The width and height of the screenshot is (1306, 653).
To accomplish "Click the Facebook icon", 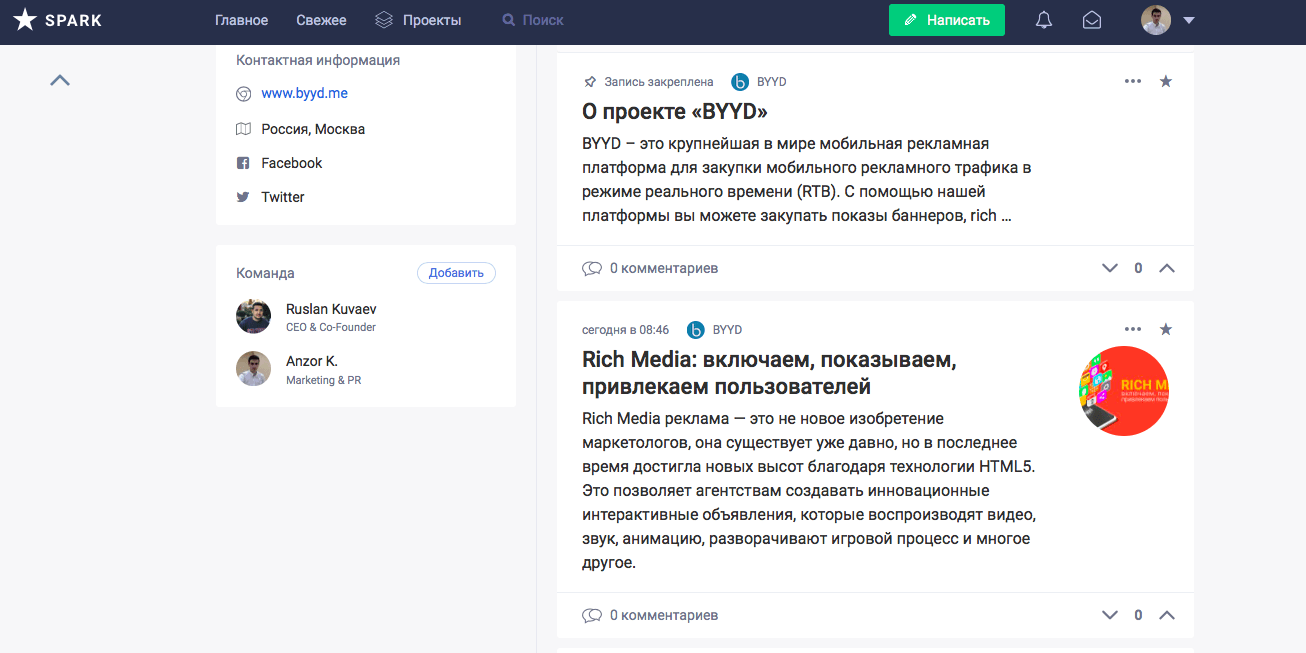I will (243, 163).
